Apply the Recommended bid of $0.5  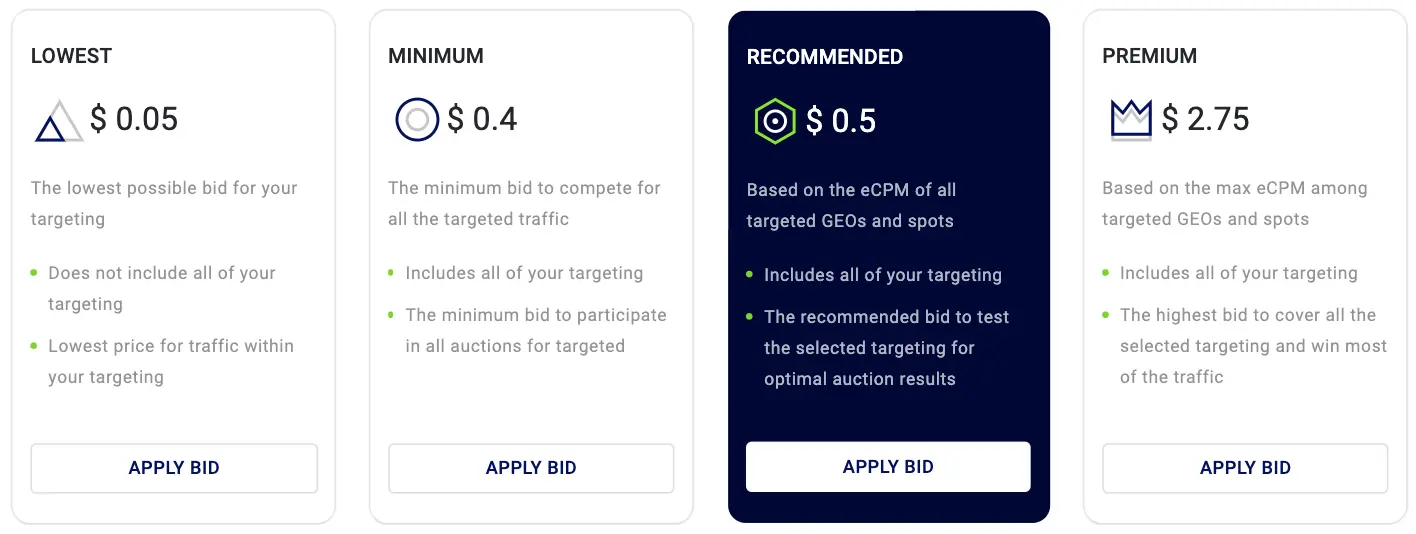[888, 467]
